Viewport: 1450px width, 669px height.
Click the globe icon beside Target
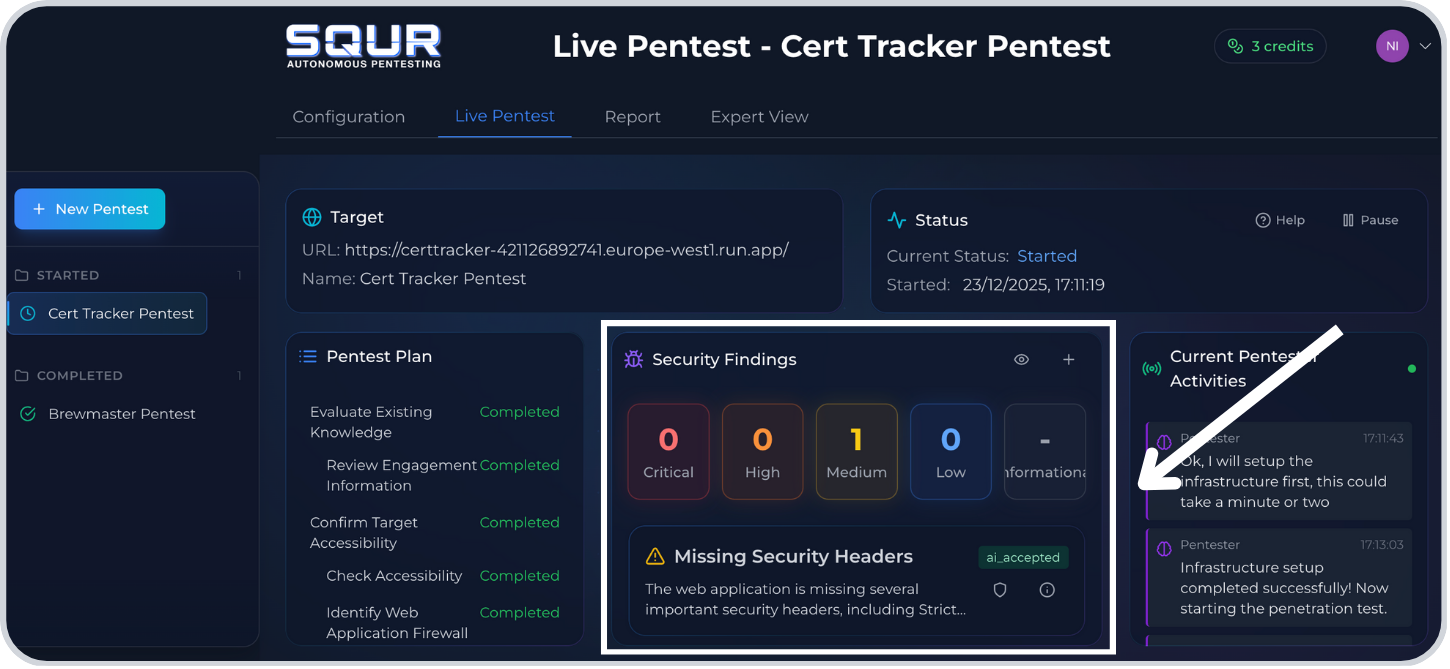[312, 217]
